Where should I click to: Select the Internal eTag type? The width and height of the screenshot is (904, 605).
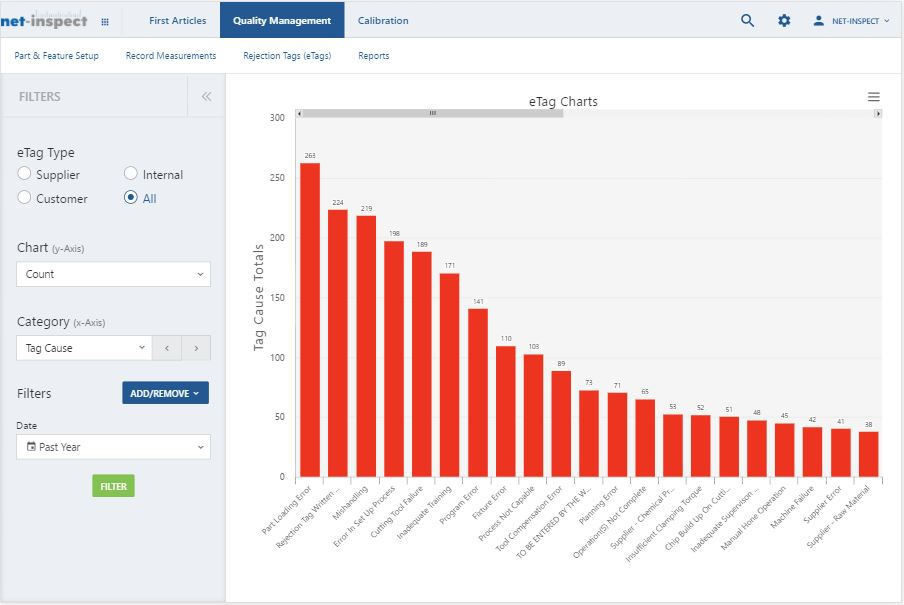[130, 174]
